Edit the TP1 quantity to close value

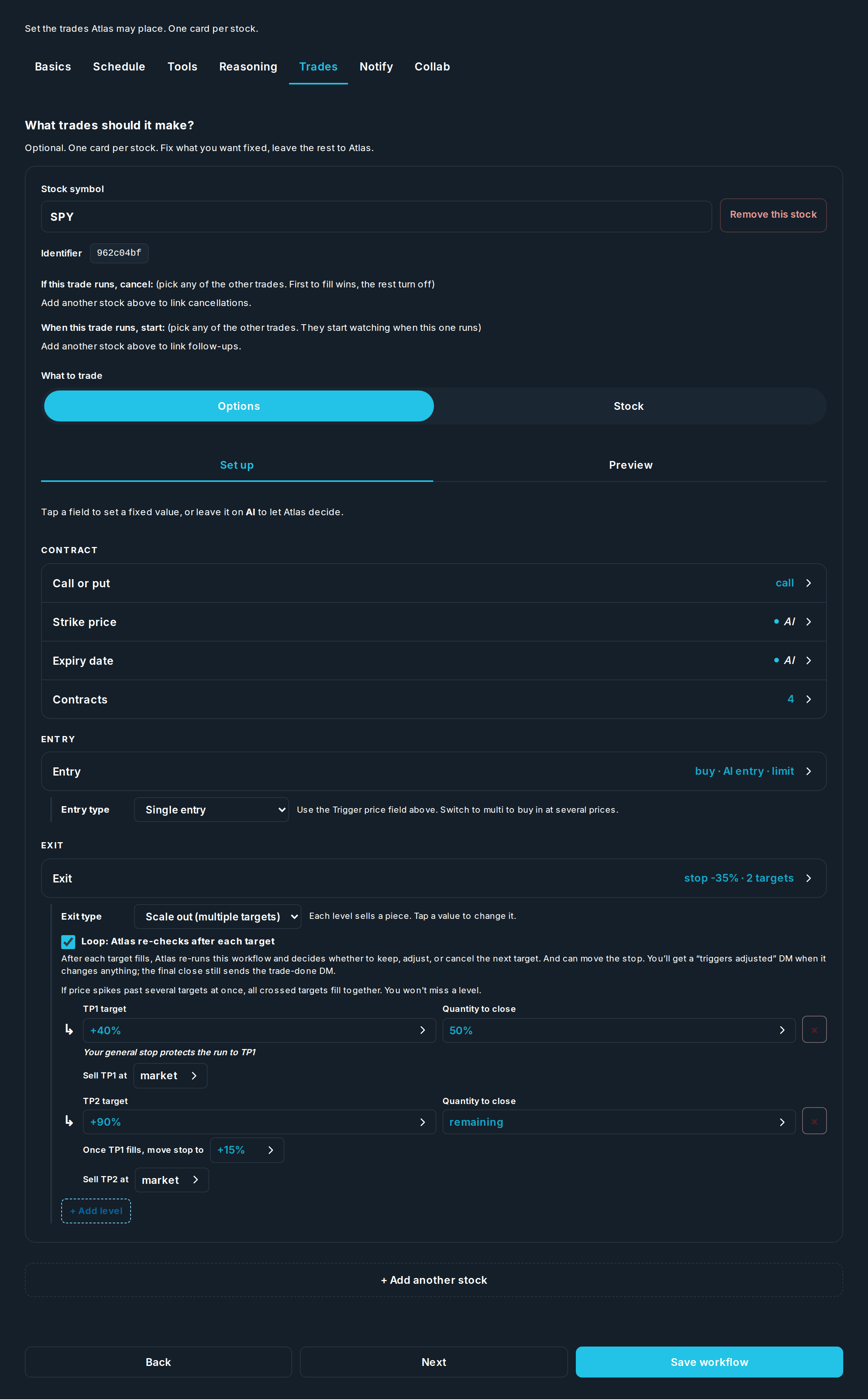(x=618, y=1030)
